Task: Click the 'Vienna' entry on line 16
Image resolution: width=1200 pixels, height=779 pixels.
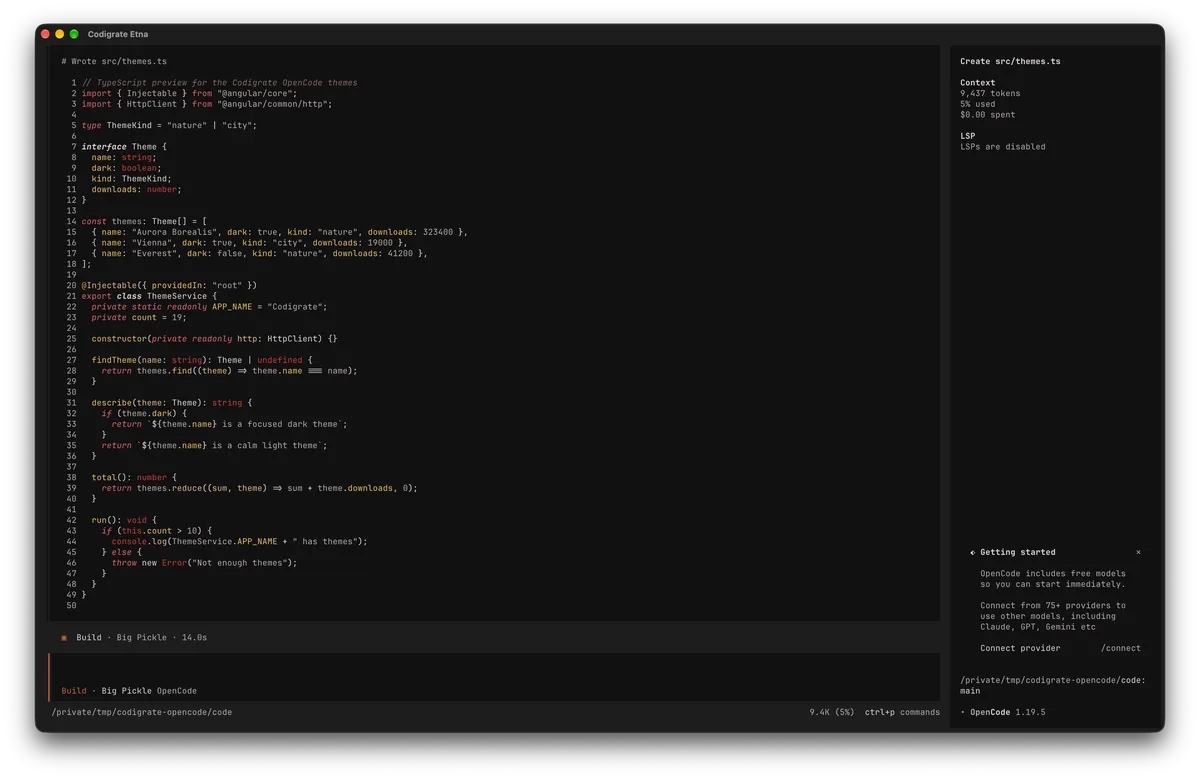Action: click(x=249, y=242)
